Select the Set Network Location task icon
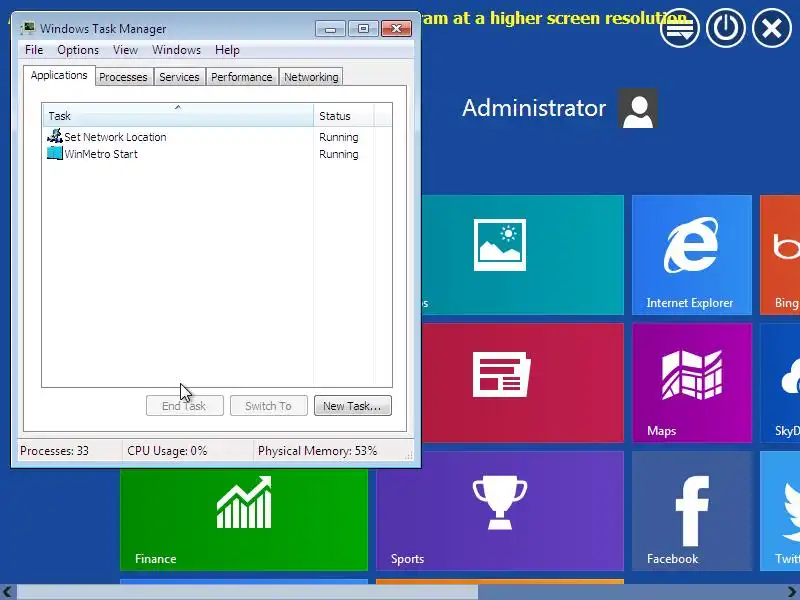 pos(55,136)
